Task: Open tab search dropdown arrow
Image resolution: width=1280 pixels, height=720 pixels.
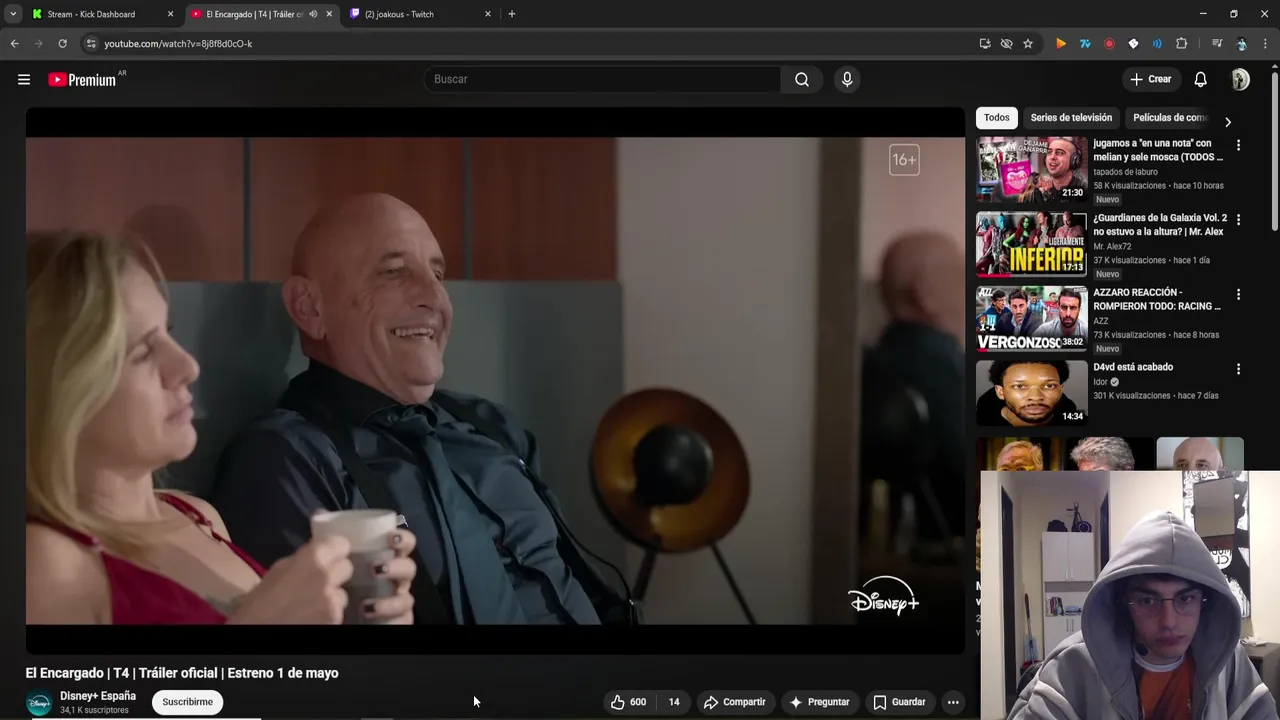Action: 13,14
